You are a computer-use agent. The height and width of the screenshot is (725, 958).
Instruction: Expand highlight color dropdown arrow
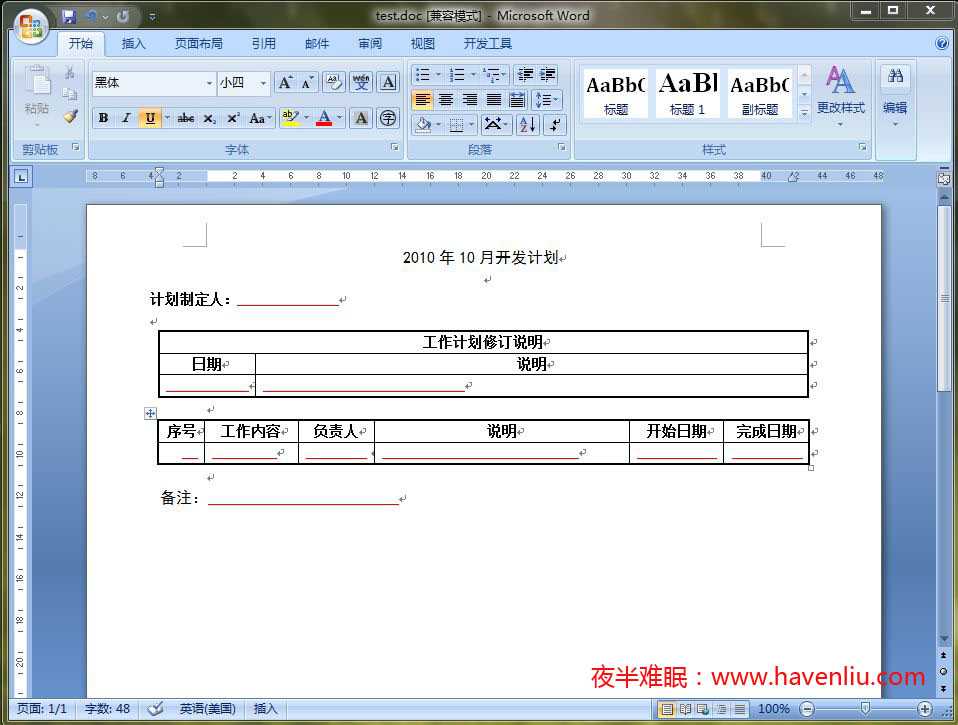(307, 118)
